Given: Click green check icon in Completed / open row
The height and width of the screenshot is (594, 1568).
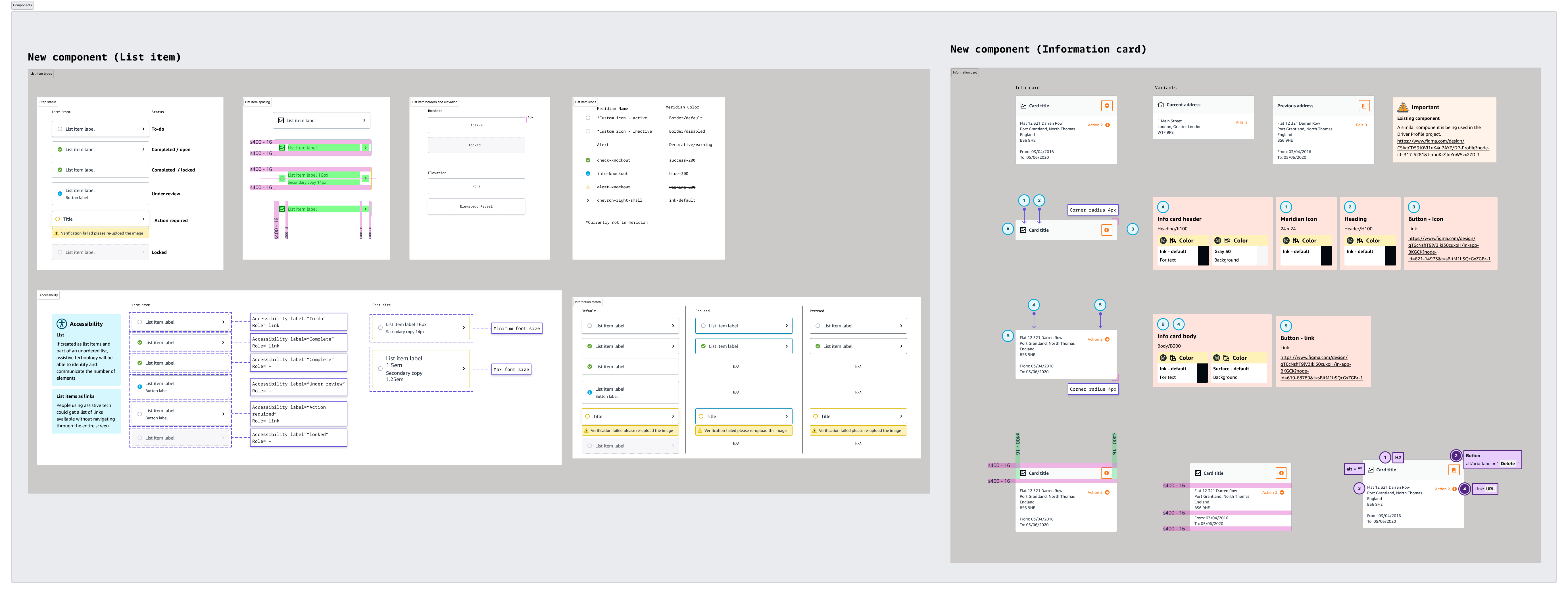Looking at the screenshot, I should [60, 149].
